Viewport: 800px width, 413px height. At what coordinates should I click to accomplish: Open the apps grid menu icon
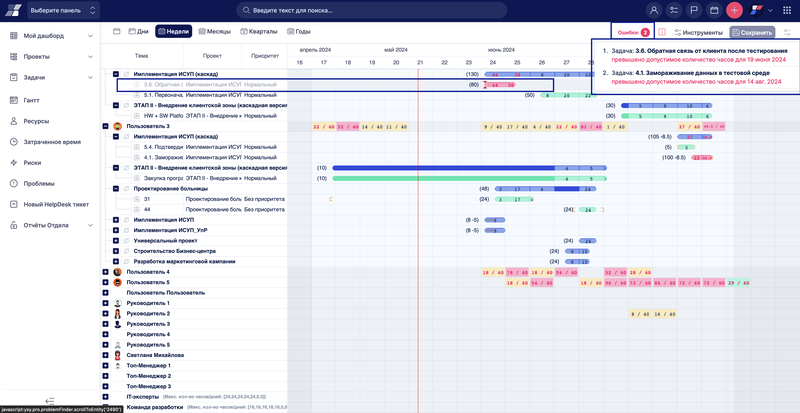[x=787, y=10]
